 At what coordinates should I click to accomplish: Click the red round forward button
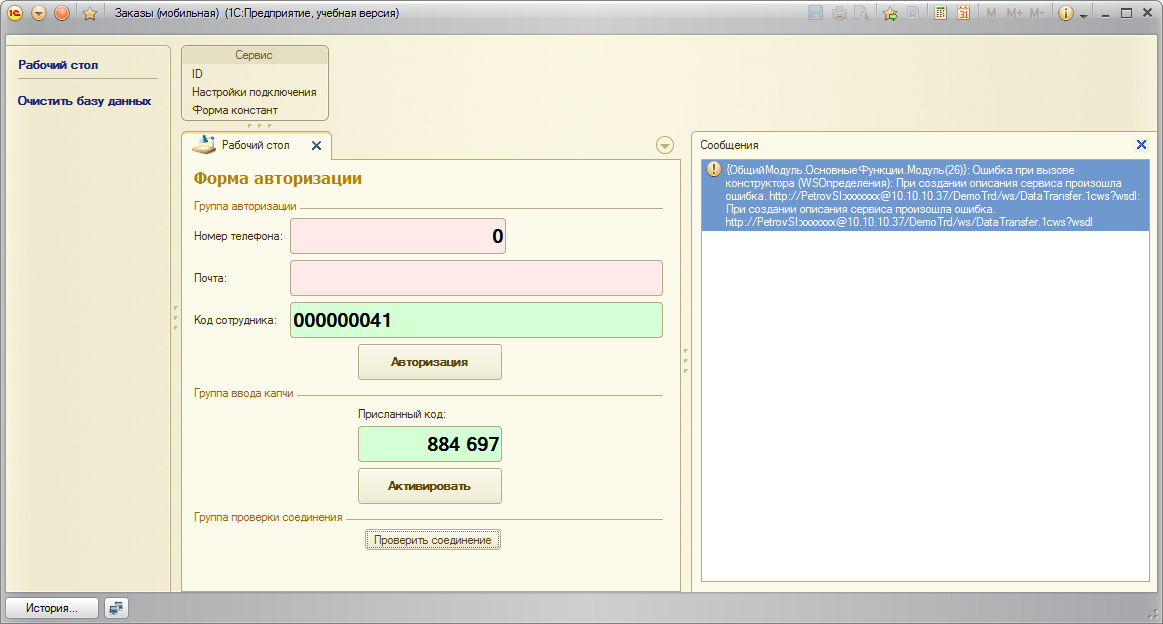(62, 13)
